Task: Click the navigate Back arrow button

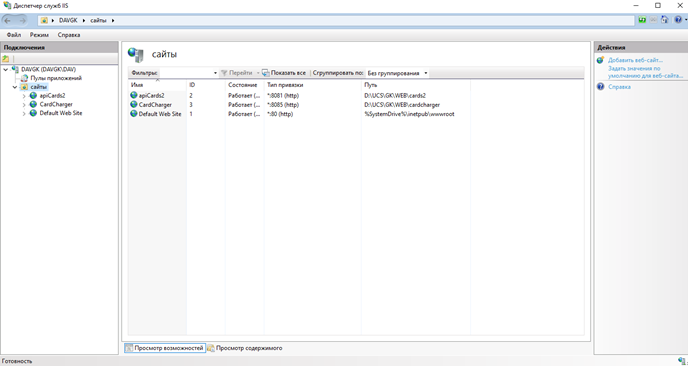Action: coord(7,20)
